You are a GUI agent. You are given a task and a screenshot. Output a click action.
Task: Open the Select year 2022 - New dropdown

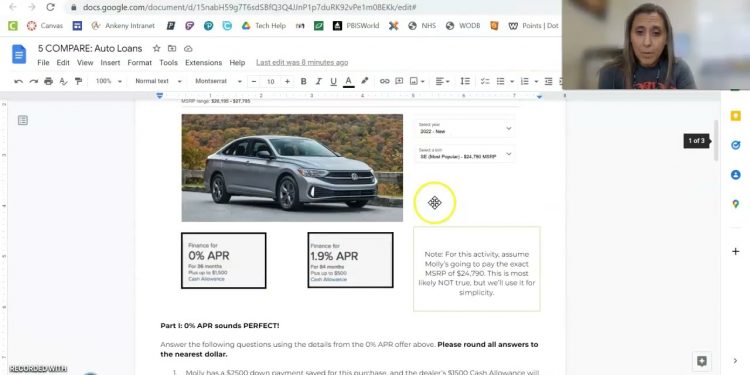click(x=464, y=128)
